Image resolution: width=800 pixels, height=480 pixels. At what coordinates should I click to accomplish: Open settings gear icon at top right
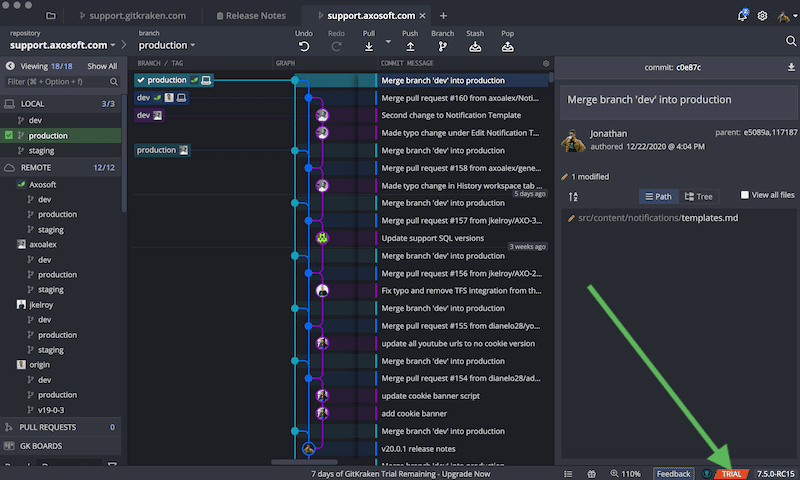tap(763, 16)
